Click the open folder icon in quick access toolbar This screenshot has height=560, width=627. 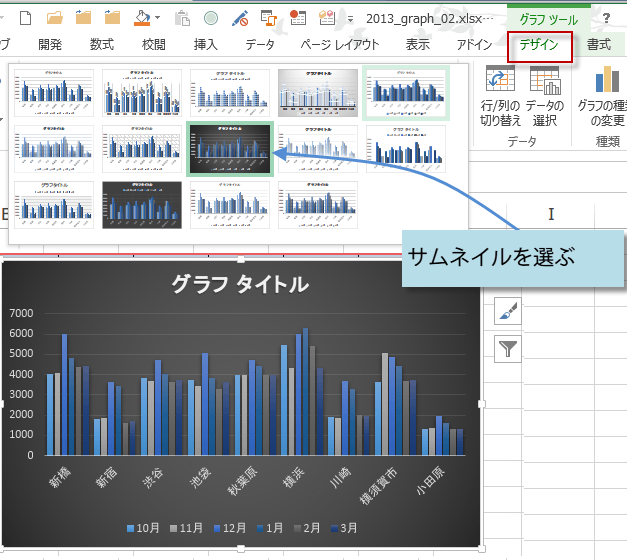click(x=55, y=17)
